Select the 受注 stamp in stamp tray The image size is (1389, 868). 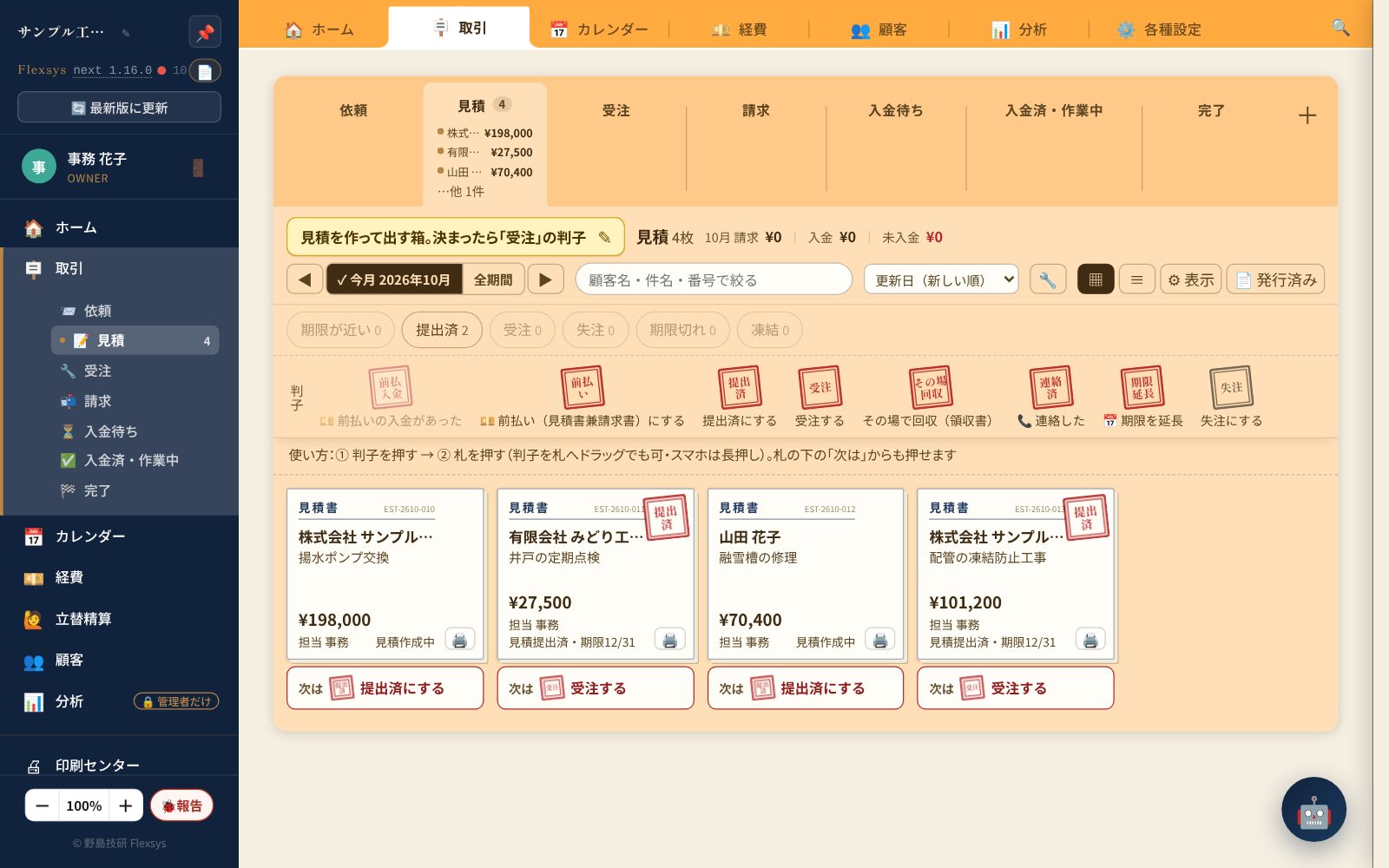pos(820,387)
